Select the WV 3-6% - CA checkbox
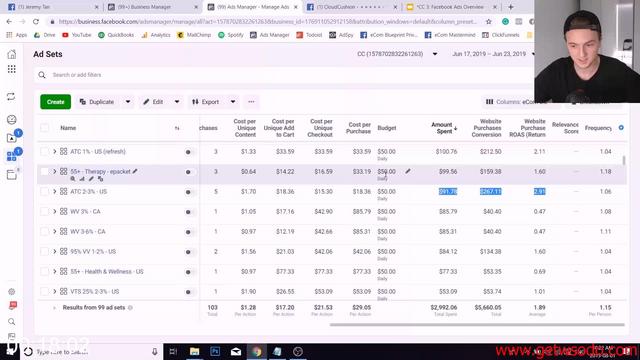Viewport: 640px width, 360px height. coord(44,231)
